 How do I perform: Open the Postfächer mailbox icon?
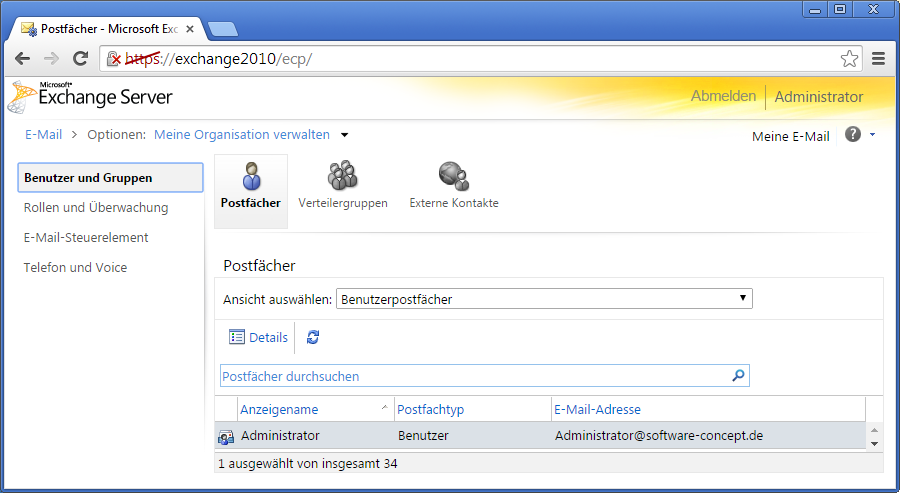tap(250, 177)
